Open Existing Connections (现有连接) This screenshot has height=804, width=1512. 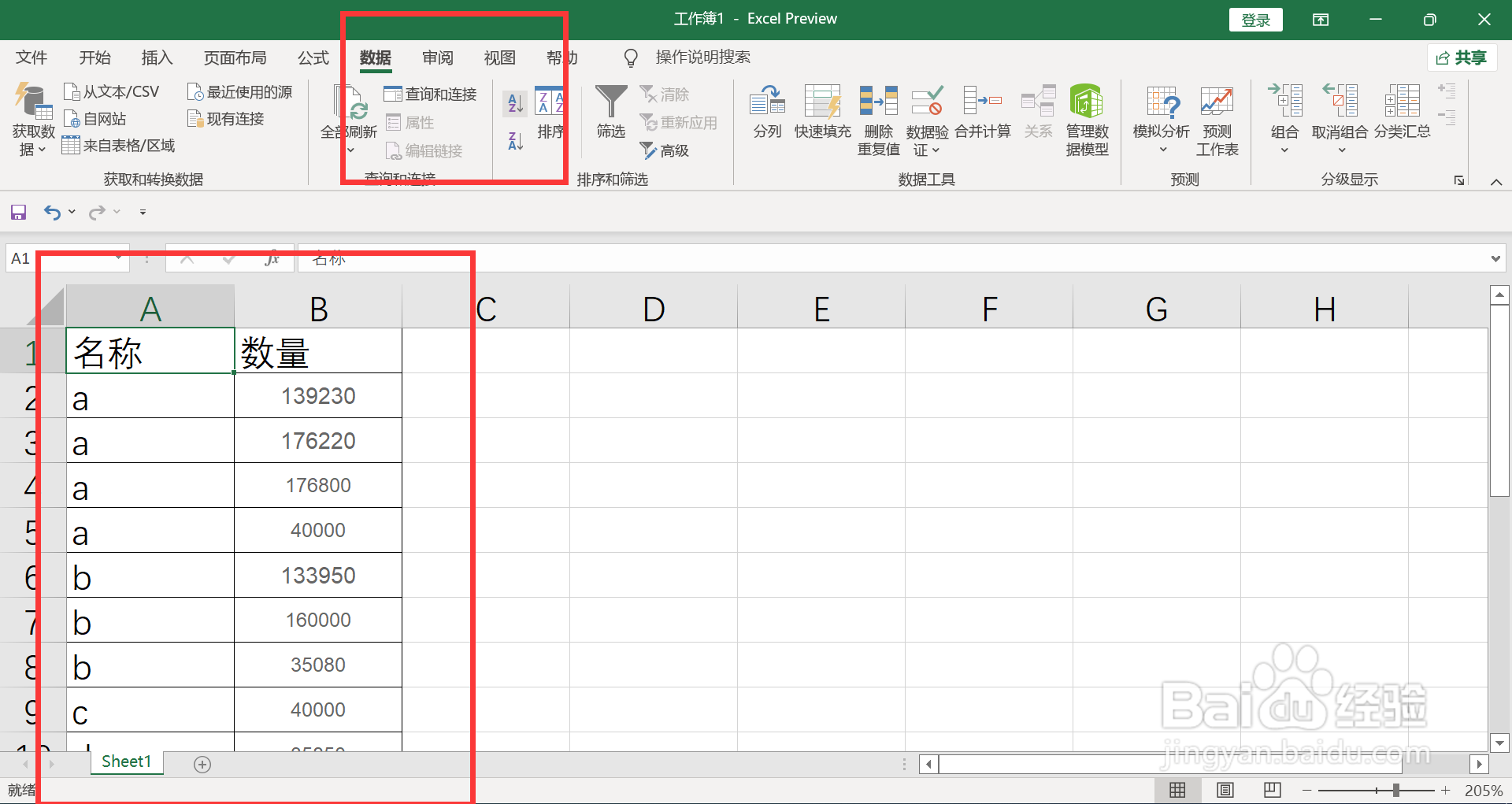click(x=225, y=119)
